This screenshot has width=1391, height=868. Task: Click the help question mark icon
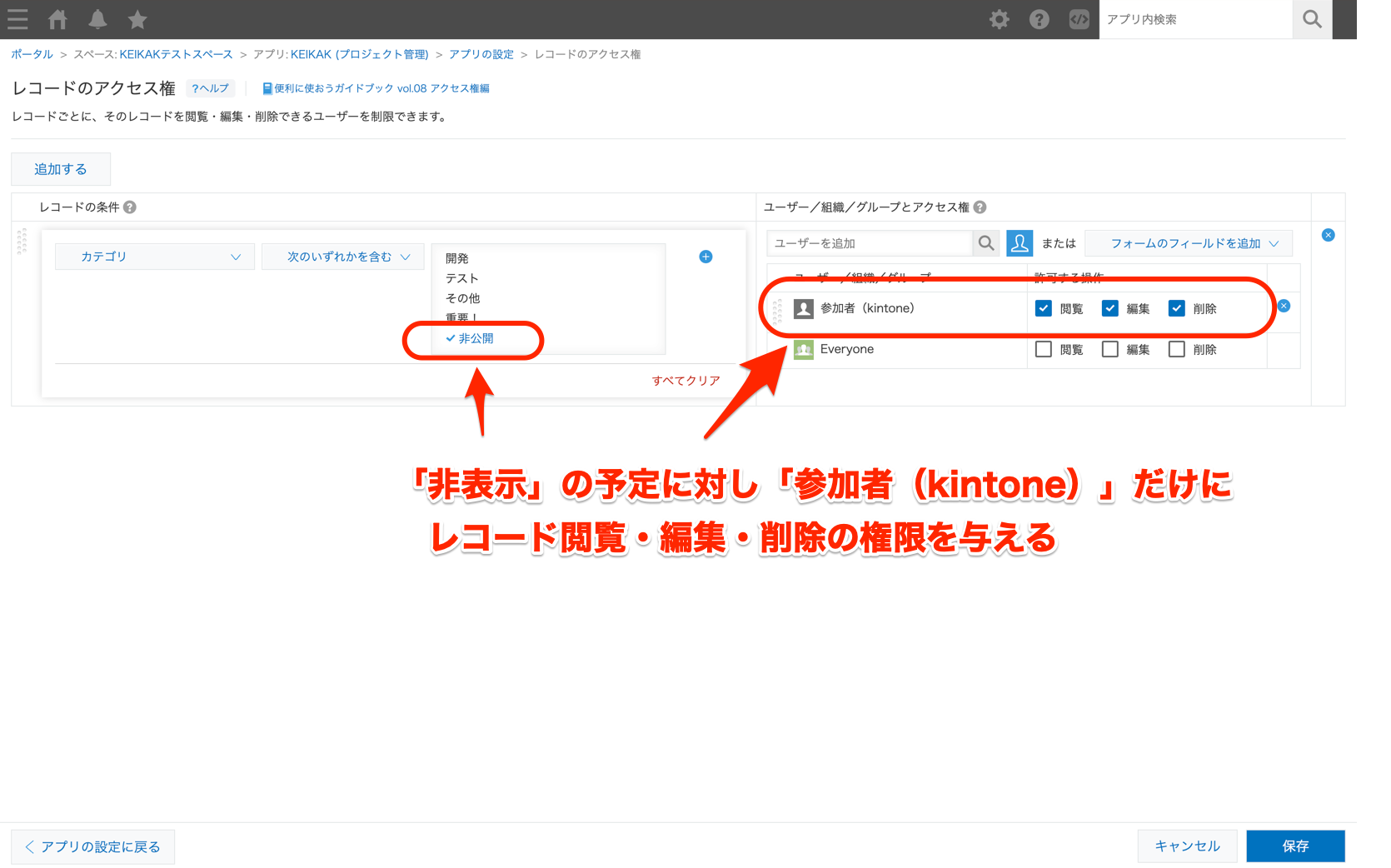pyautogui.click(x=1039, y=19)
